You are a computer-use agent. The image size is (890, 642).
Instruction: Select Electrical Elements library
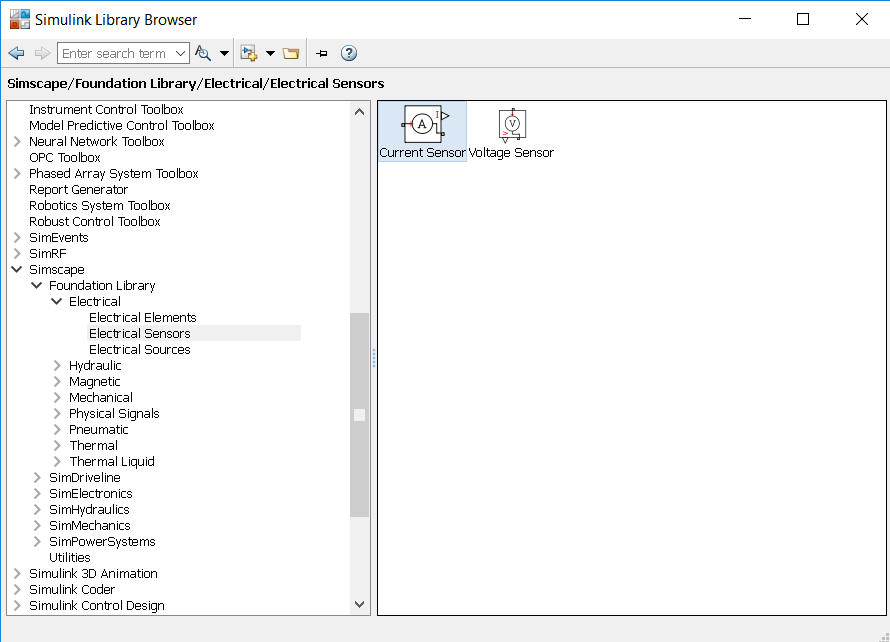tap(142, 317)
